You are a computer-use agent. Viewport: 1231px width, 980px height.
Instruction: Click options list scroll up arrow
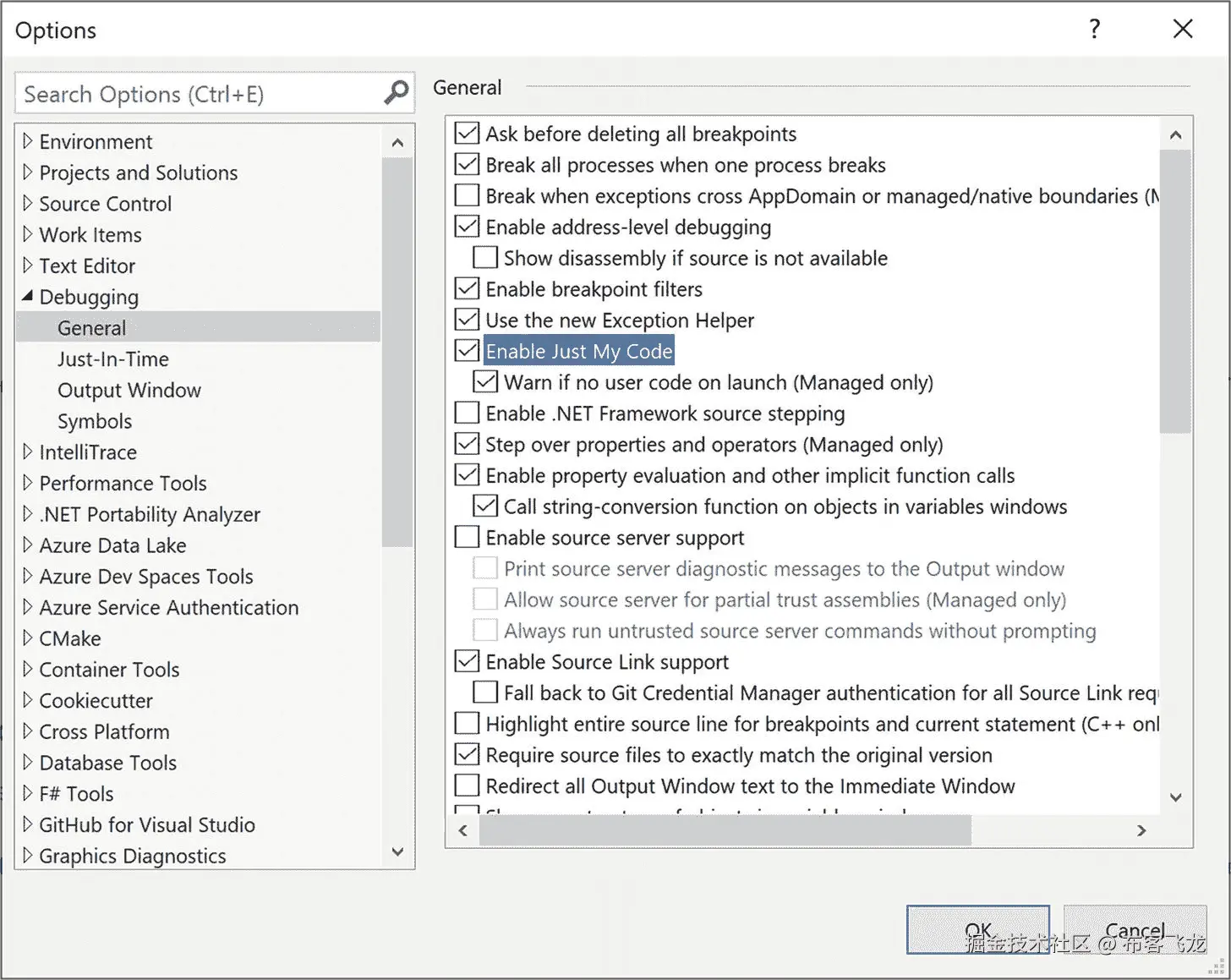(1175, 134)
